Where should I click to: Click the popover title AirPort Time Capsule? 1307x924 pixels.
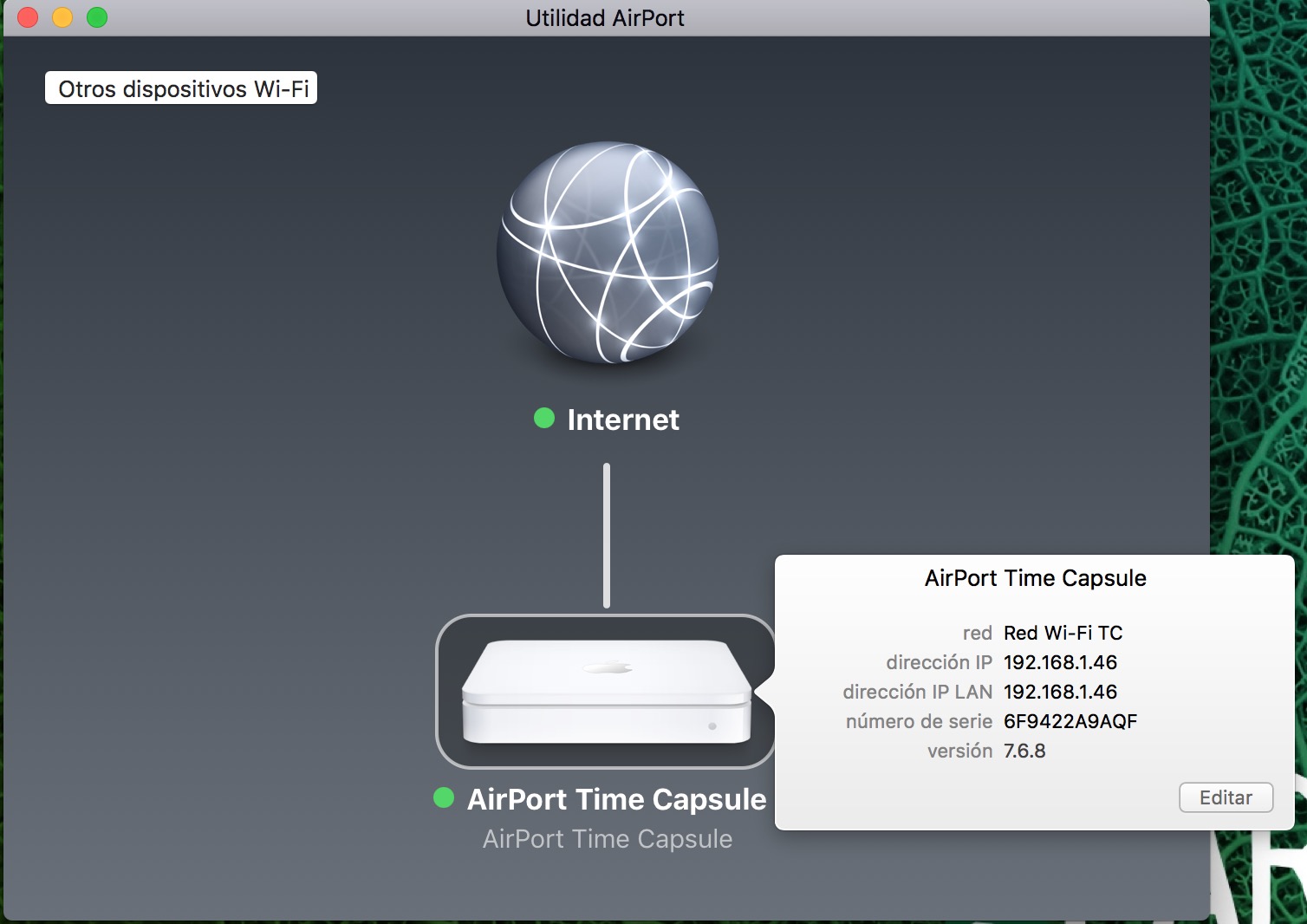tap(1035, 578)
